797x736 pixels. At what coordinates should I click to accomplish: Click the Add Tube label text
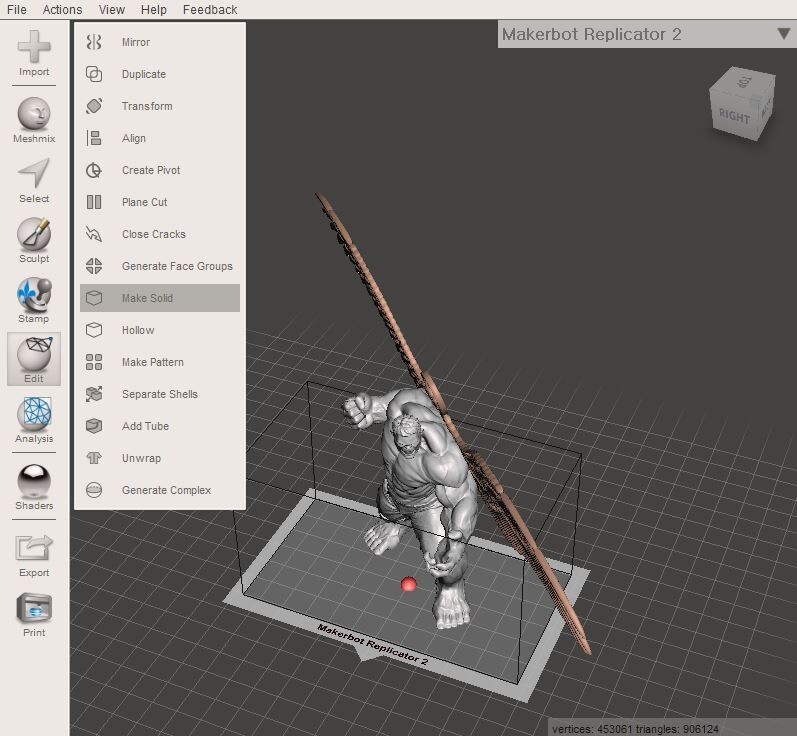(145, 426)
